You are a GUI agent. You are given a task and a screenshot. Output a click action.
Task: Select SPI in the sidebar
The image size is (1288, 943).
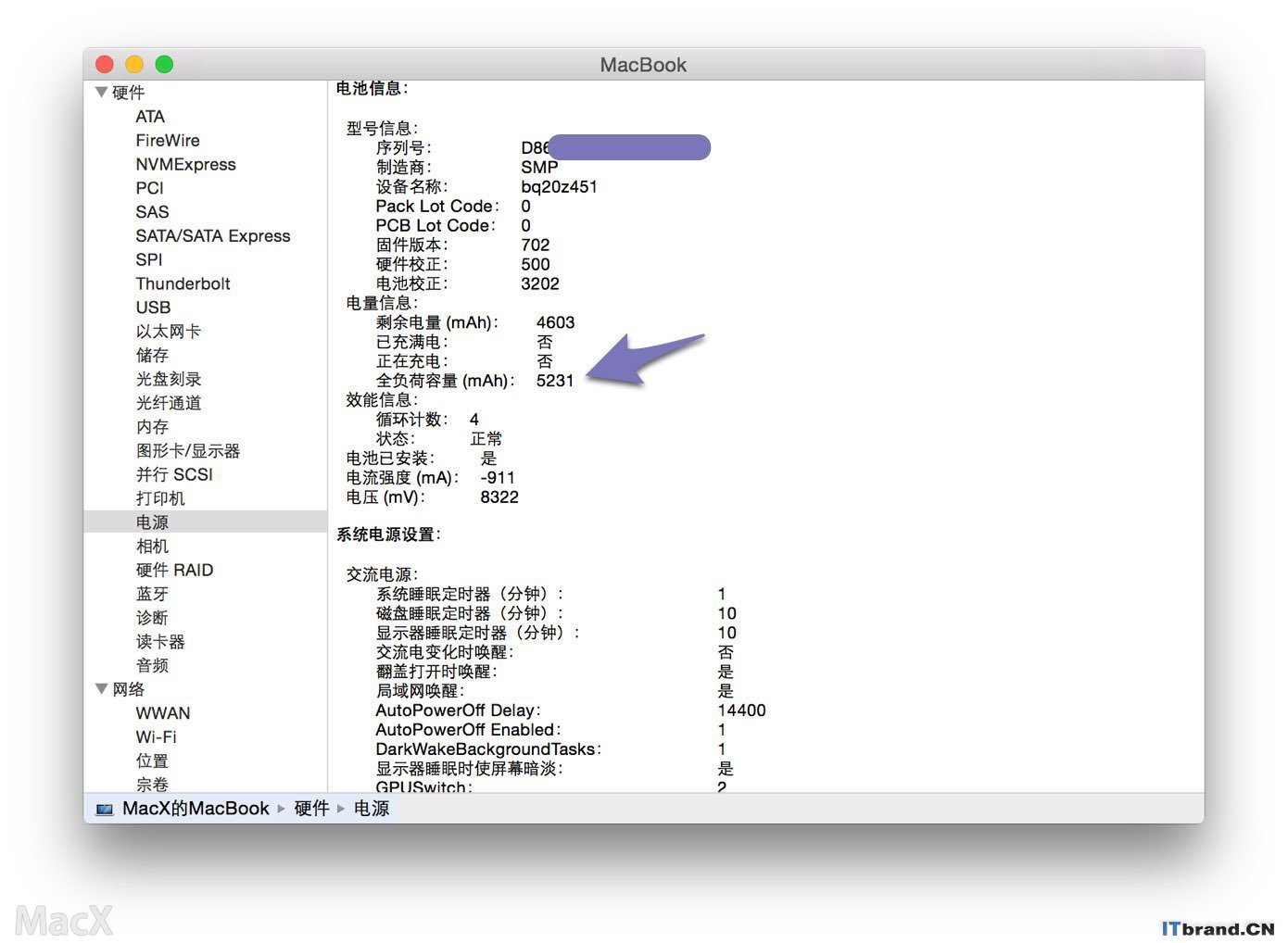148,260
